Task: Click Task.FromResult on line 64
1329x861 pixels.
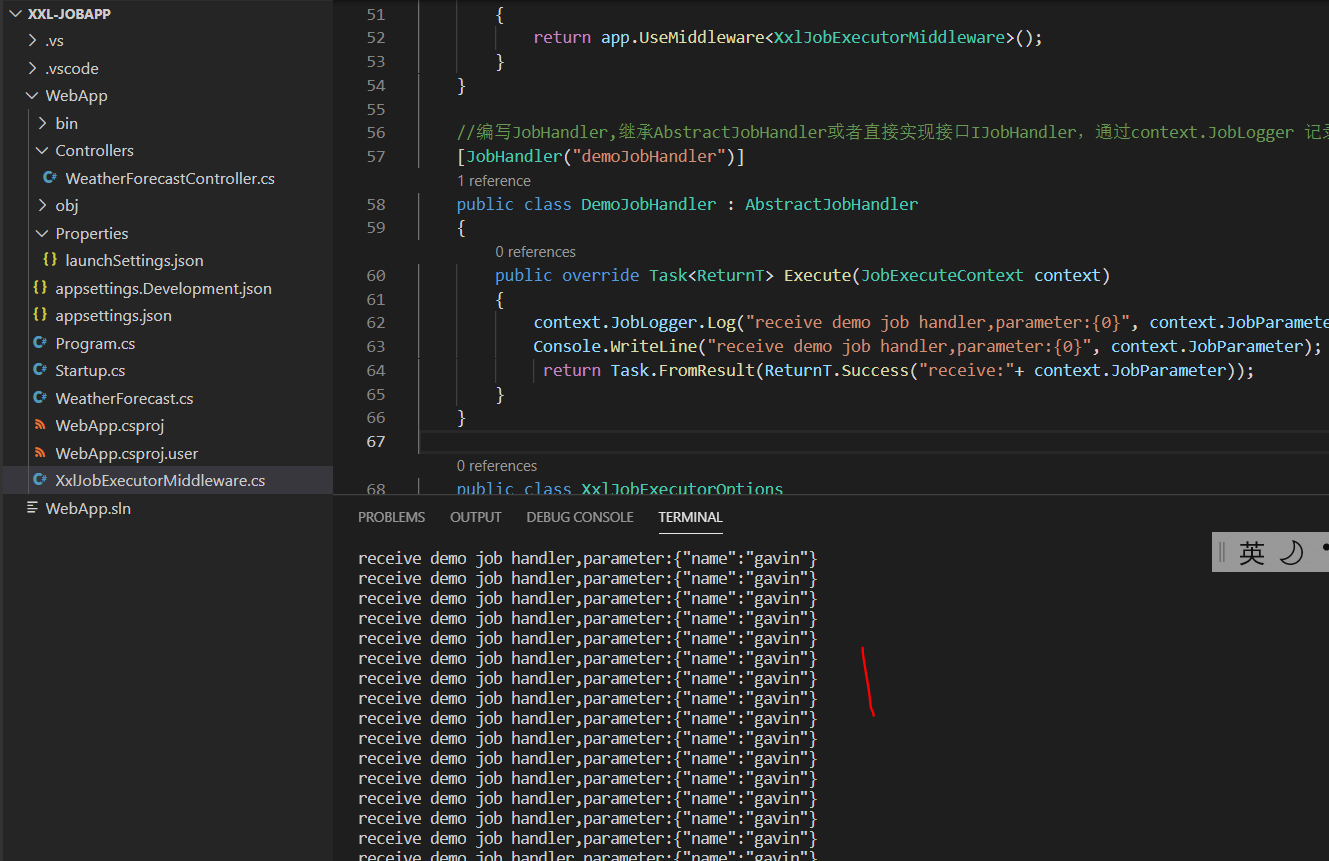Action: [x=683, y=371]
